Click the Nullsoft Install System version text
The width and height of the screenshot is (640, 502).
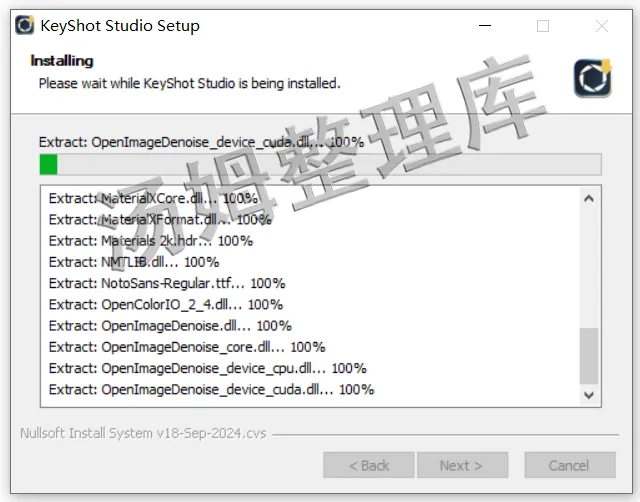pyautogui.click(x=143, y=433)
